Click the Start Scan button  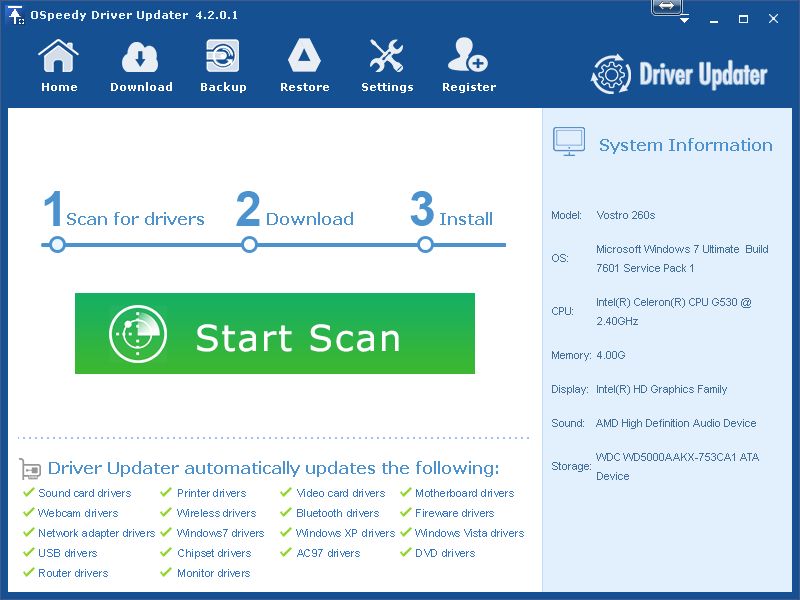[274, 333]
